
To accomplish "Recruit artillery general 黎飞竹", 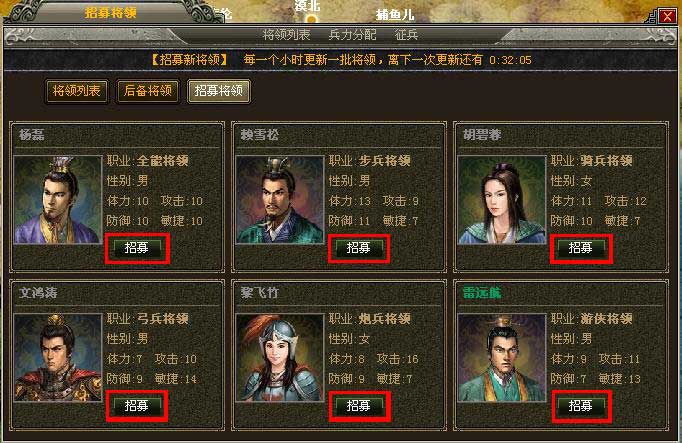I will coord(359,406).
